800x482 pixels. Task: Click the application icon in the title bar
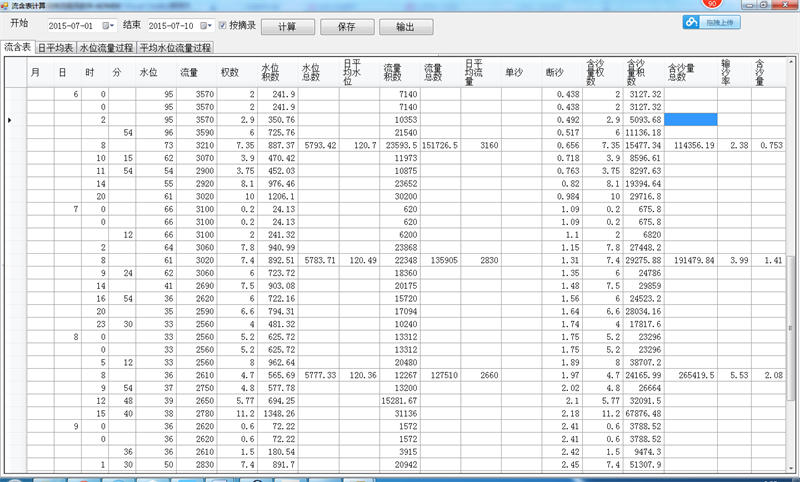pyautogui.click(x=7, y=6)
